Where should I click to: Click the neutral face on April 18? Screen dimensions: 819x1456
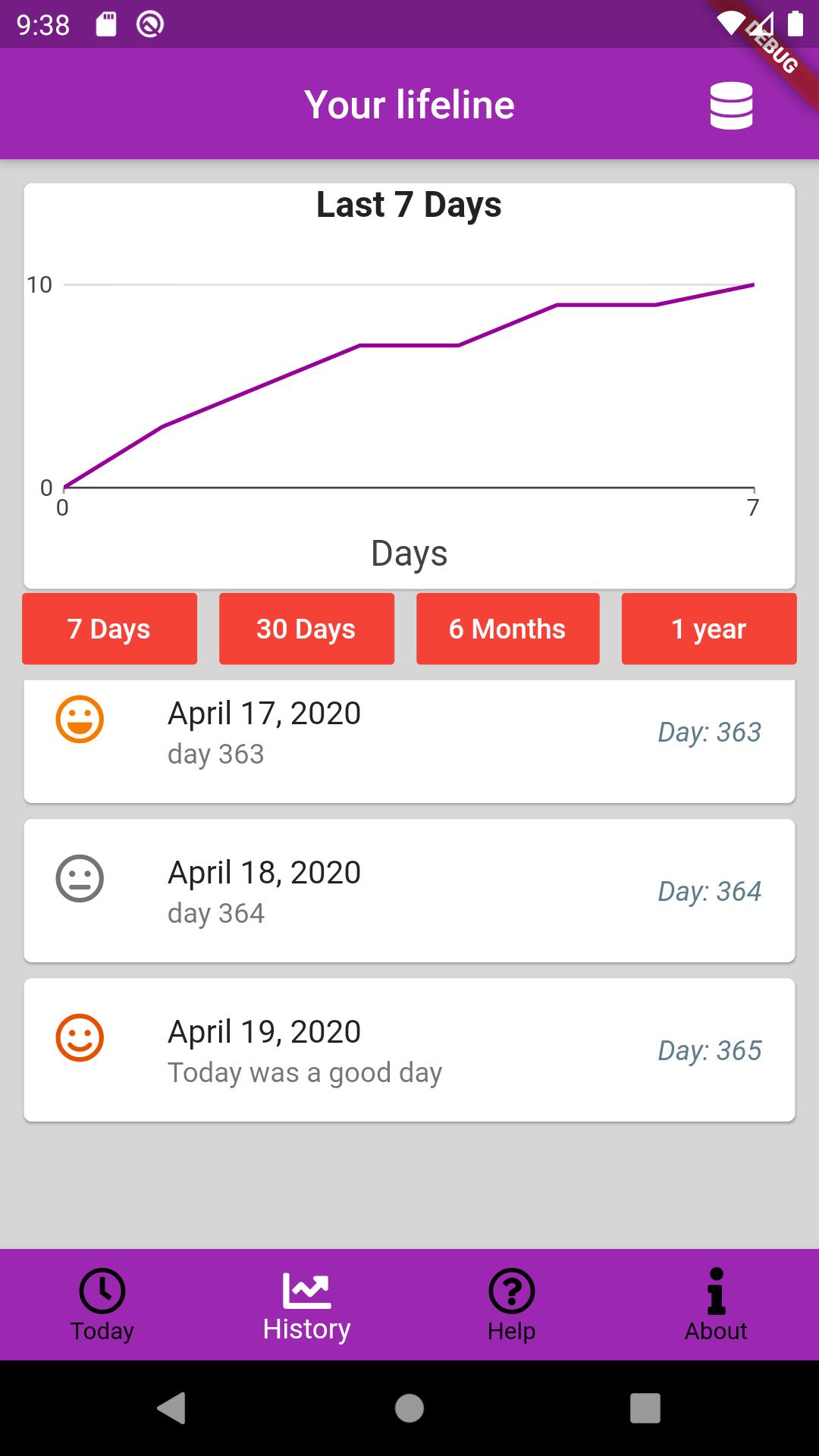point(80,878)
